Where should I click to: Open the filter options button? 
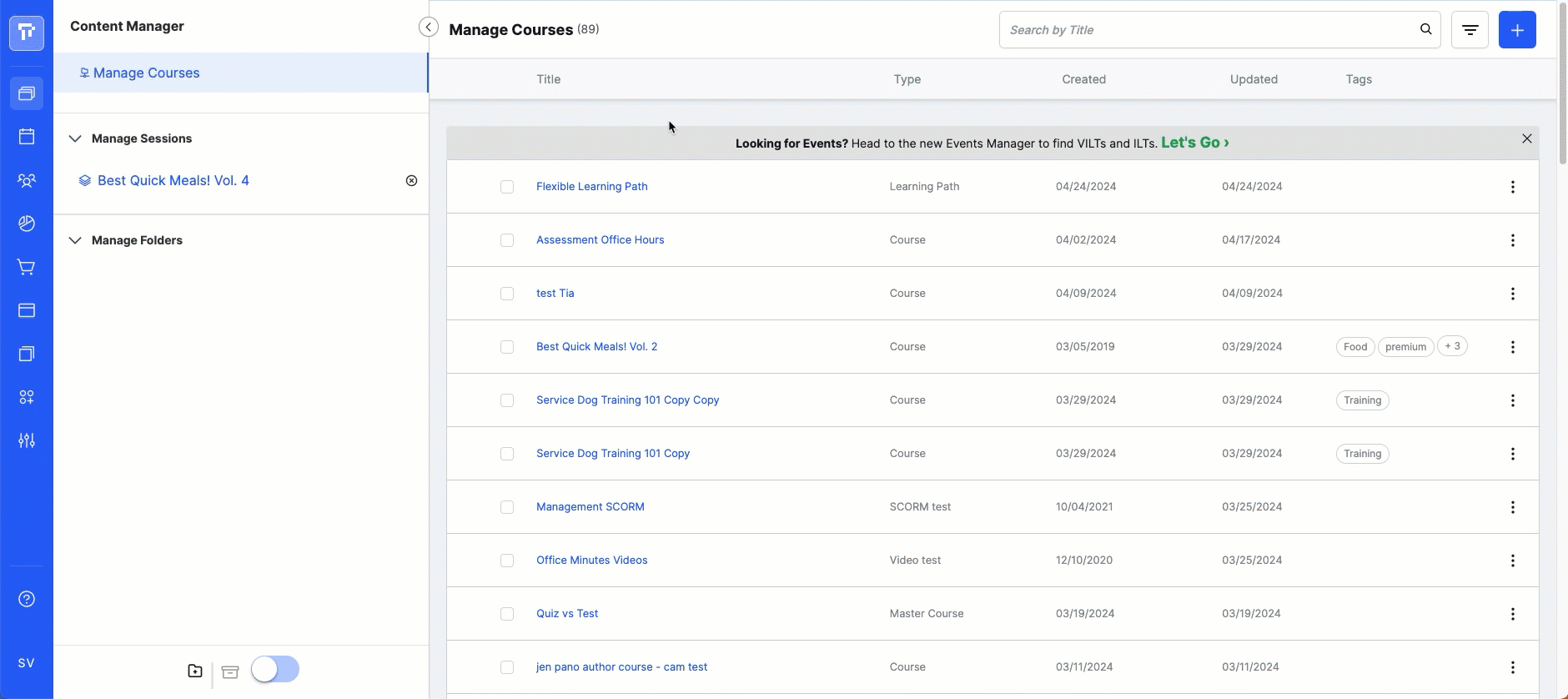click(1470, 30)
